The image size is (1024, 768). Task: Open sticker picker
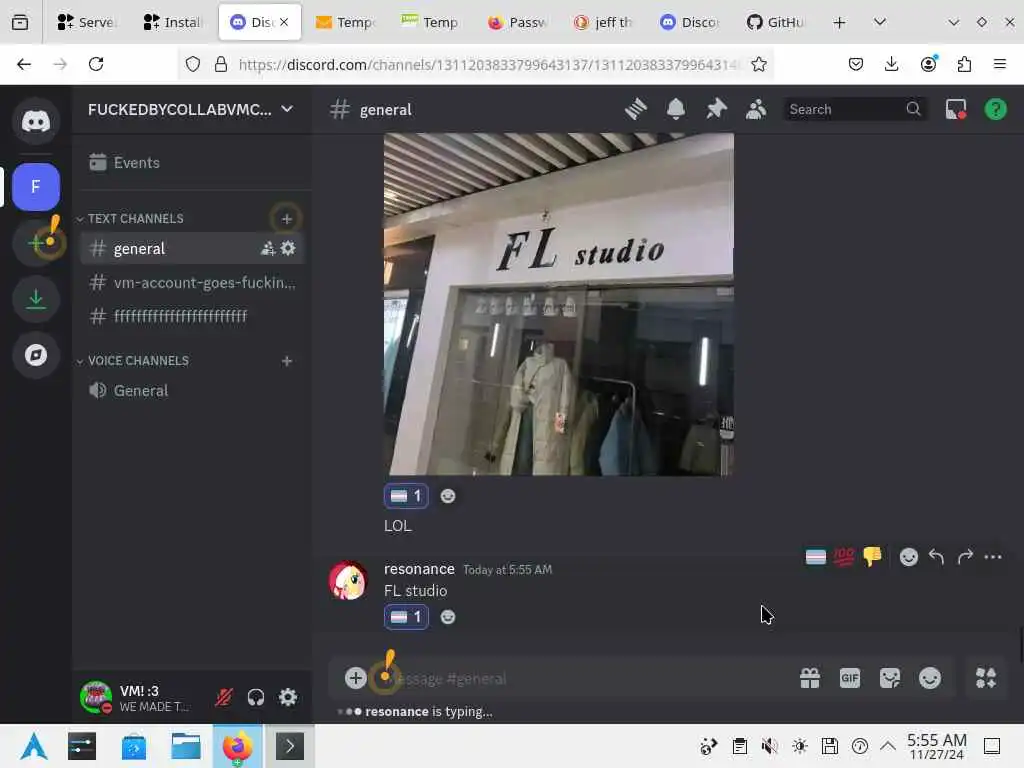[x=889, y=678]
